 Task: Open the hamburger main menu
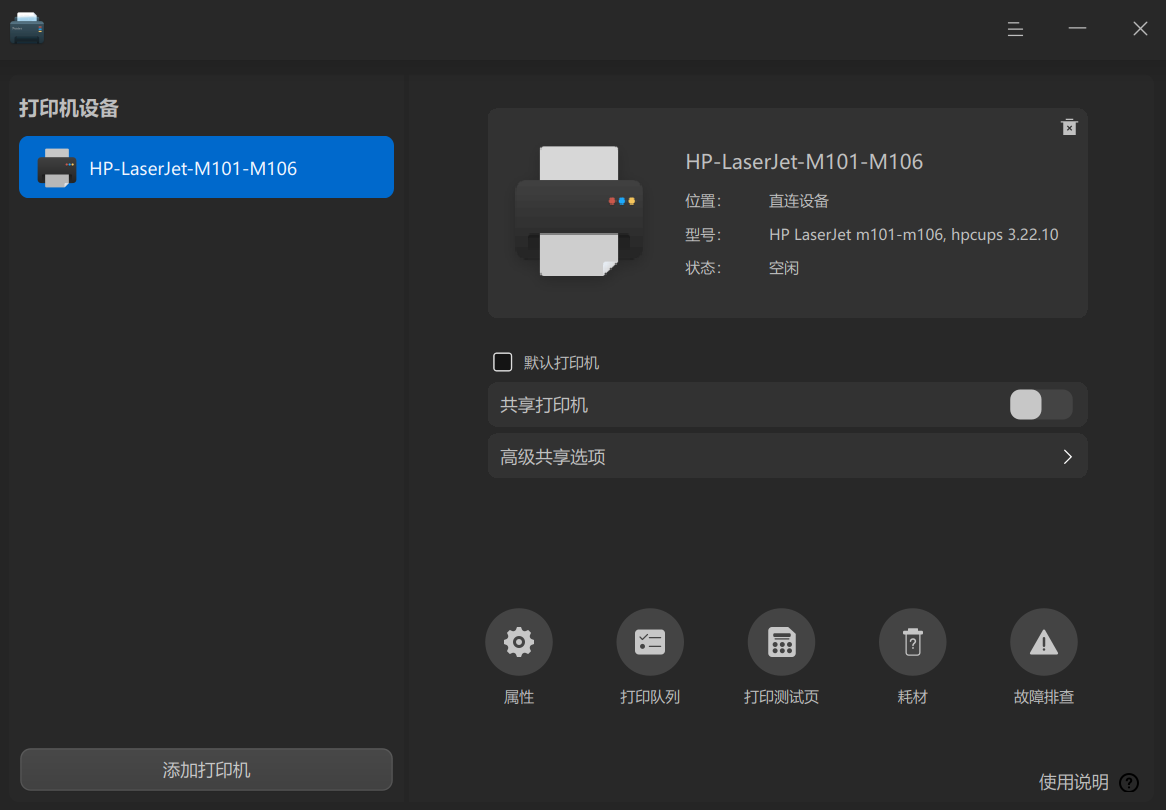tap(1015, 29)
